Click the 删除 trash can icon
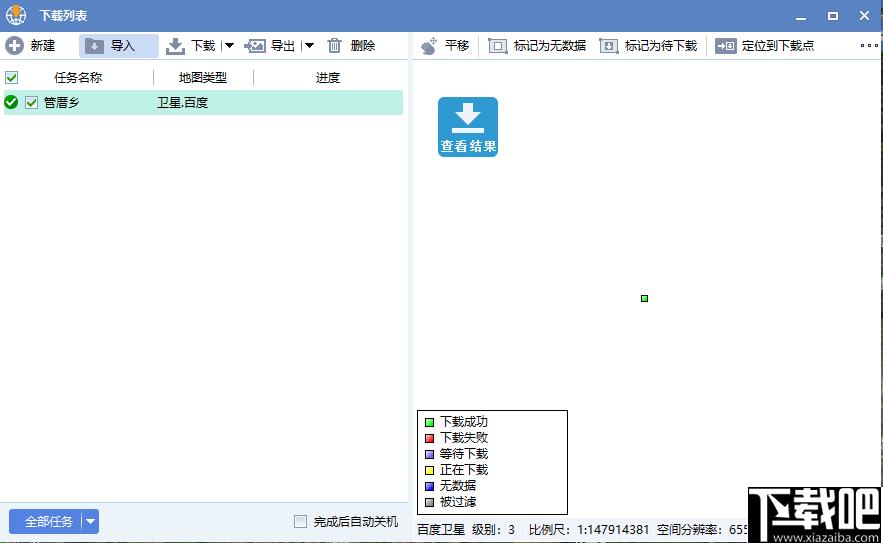 [335, 46]
